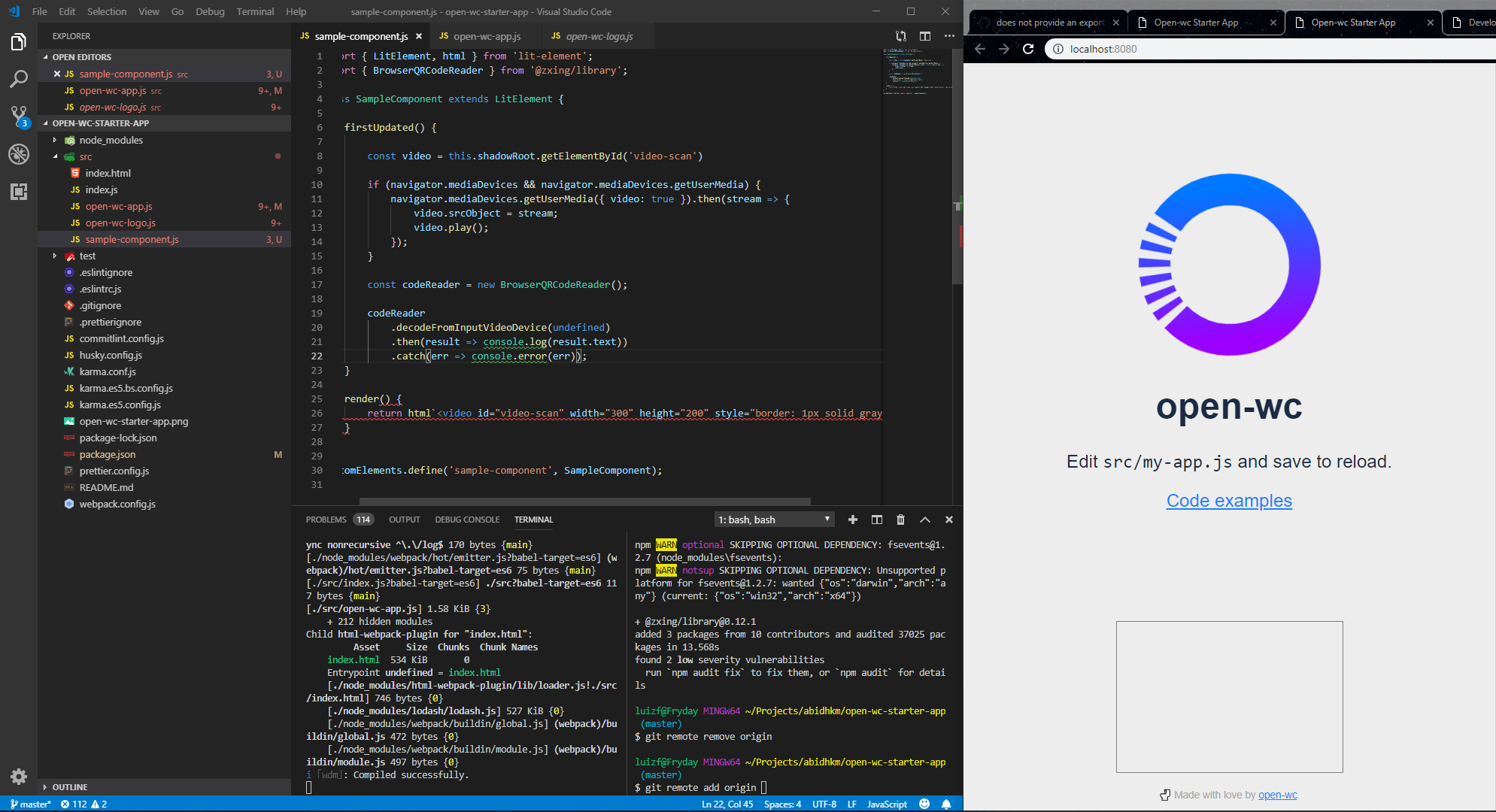Split the editor using the tab bar icon
Viewport: 1496px width, 812px height.
(924, 35)
